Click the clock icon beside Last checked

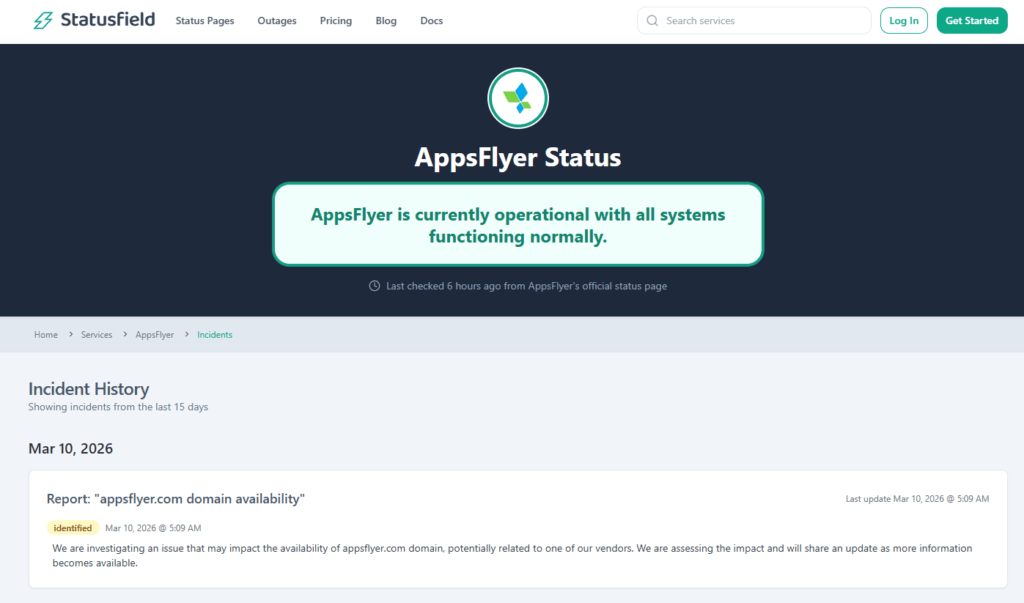[375, 286]
